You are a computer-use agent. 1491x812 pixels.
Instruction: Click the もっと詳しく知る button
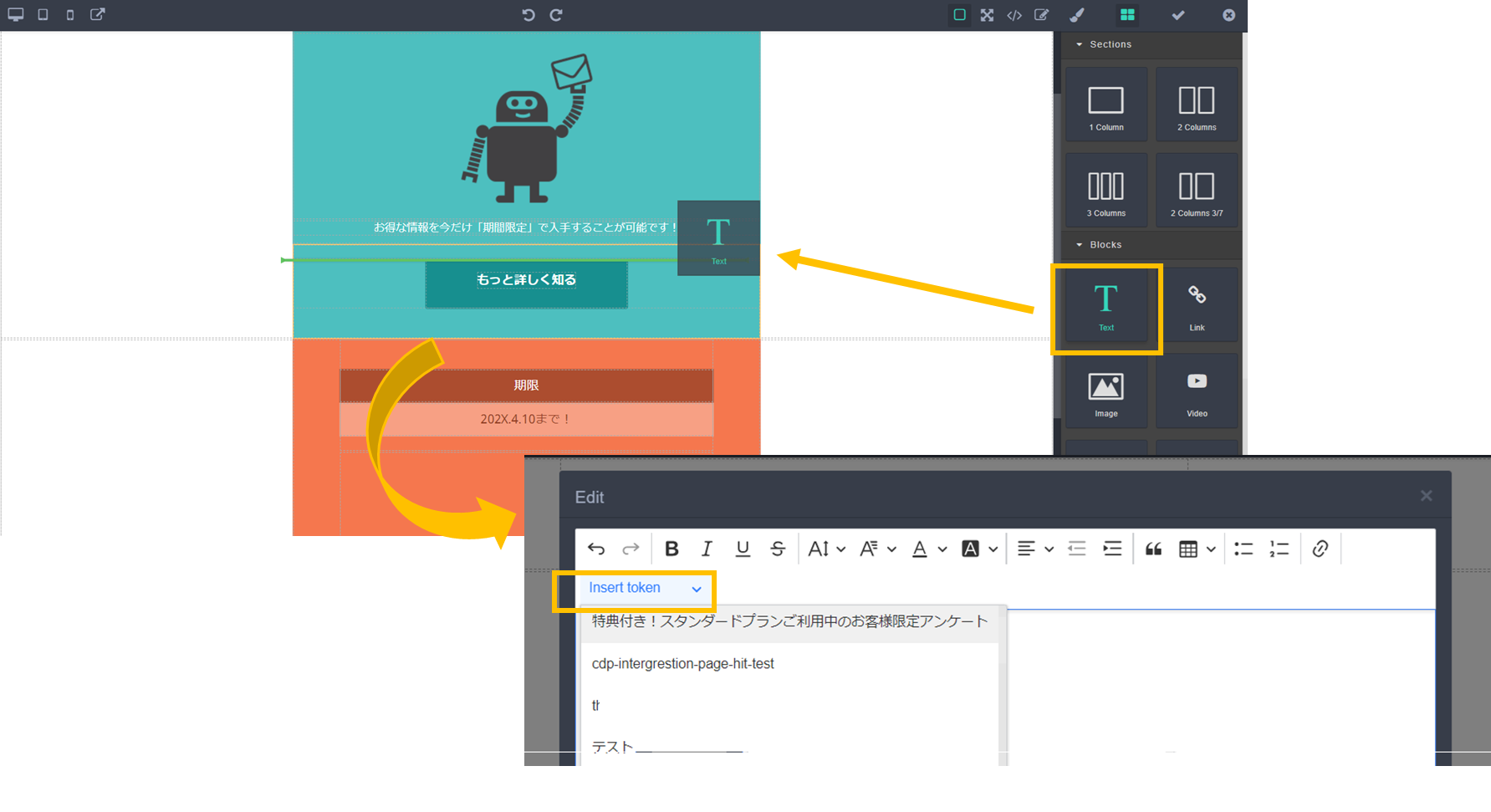[x=526, y=280]
